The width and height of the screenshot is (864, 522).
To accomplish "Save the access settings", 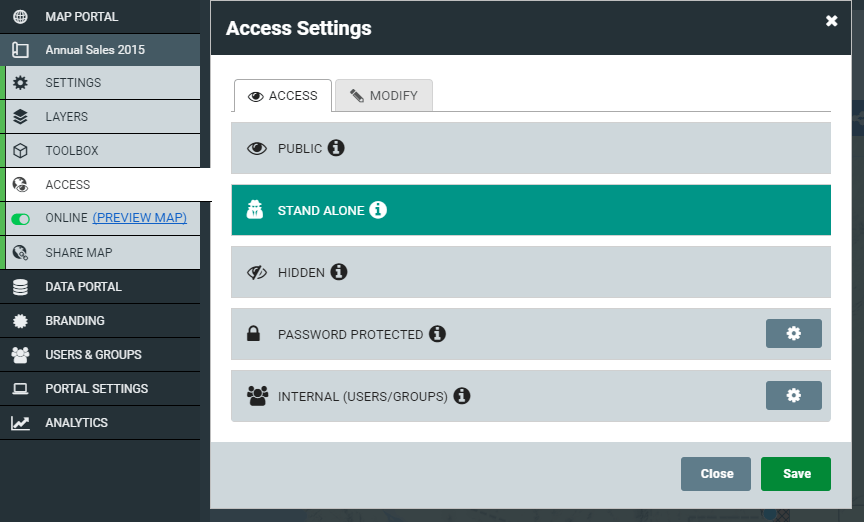I will tap(796, 473).
